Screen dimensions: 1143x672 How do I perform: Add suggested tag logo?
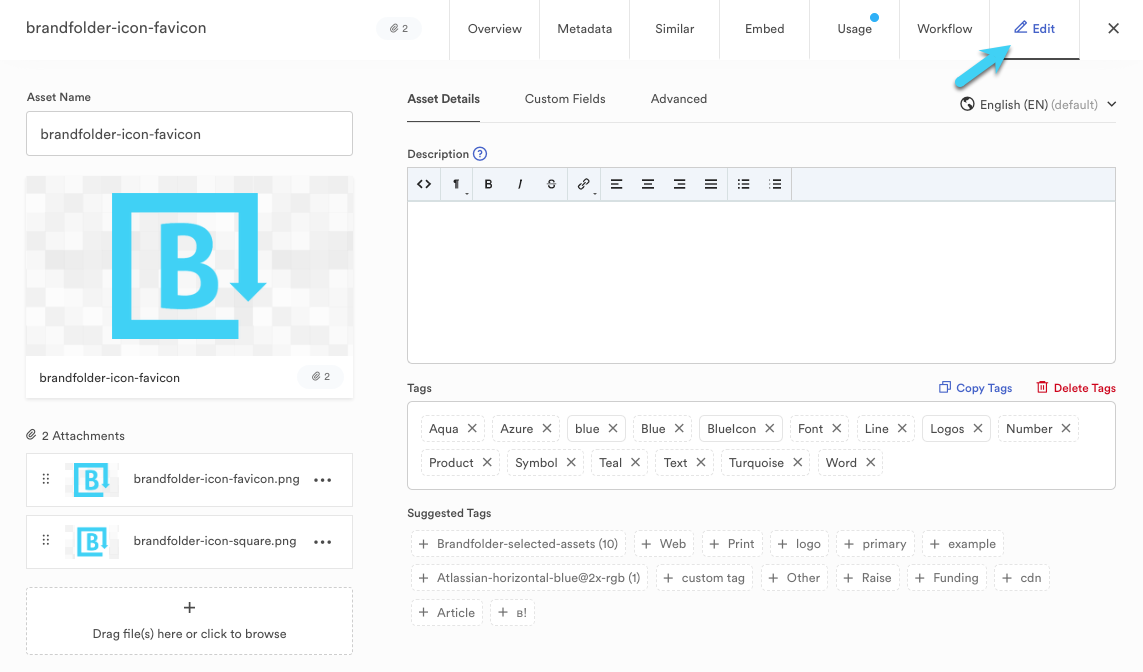coord(799,544)
